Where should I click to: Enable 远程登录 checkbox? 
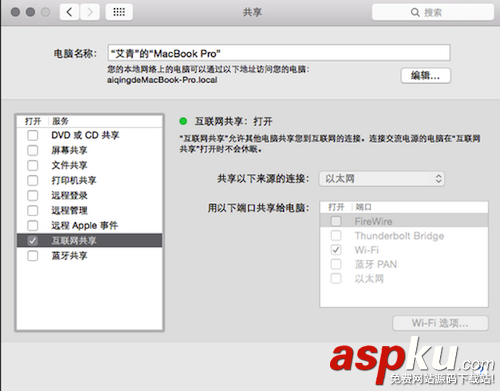tap(33, 195)
